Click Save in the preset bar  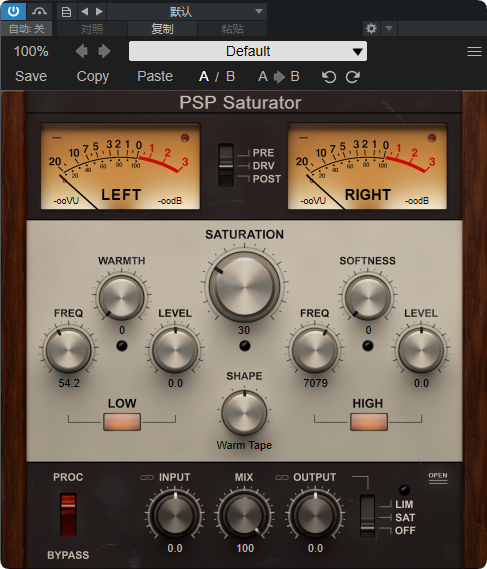[31, 76]
